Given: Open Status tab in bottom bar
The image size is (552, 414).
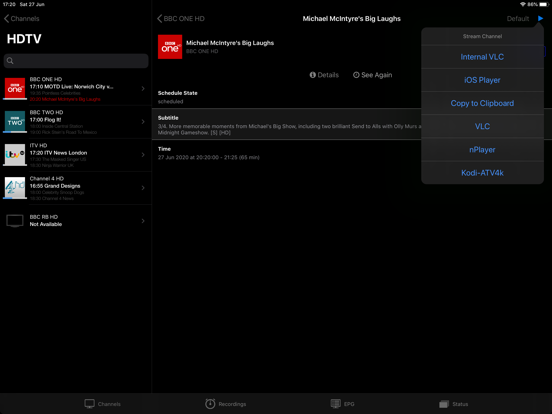Looking at the screenshot, I should click(453, 404).
